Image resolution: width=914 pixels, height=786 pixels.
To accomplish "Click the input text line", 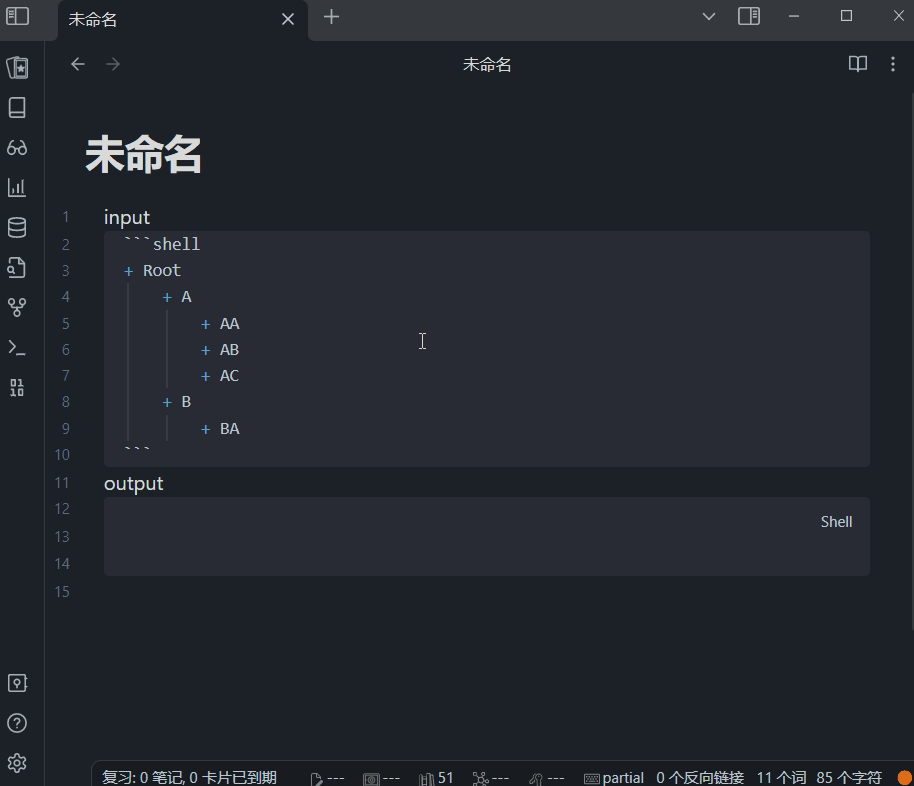I will tap(127, 217).
